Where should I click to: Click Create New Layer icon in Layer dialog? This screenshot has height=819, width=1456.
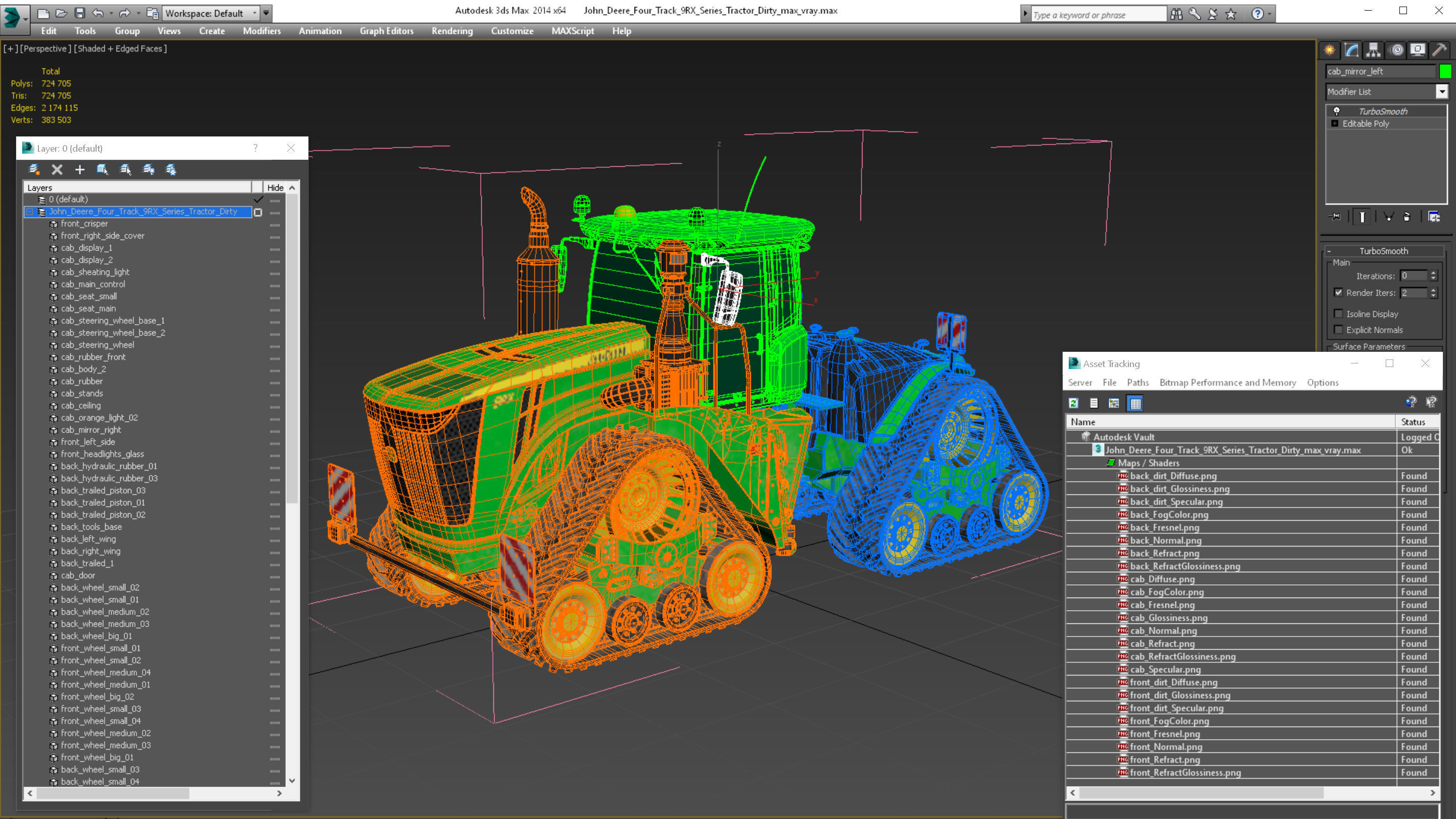(34, 169)
